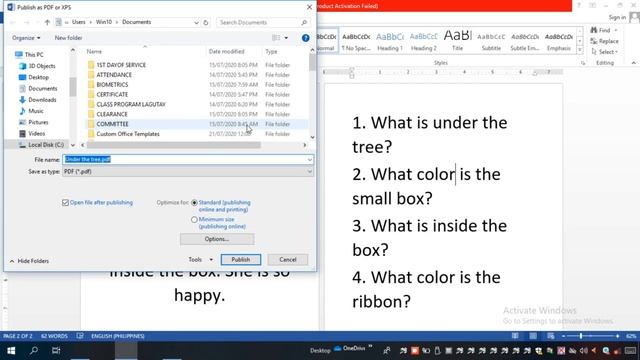This screenshot has width=640, height=360.
Task: Open the Select dropdown in Editing group
Action: [604, 52]
